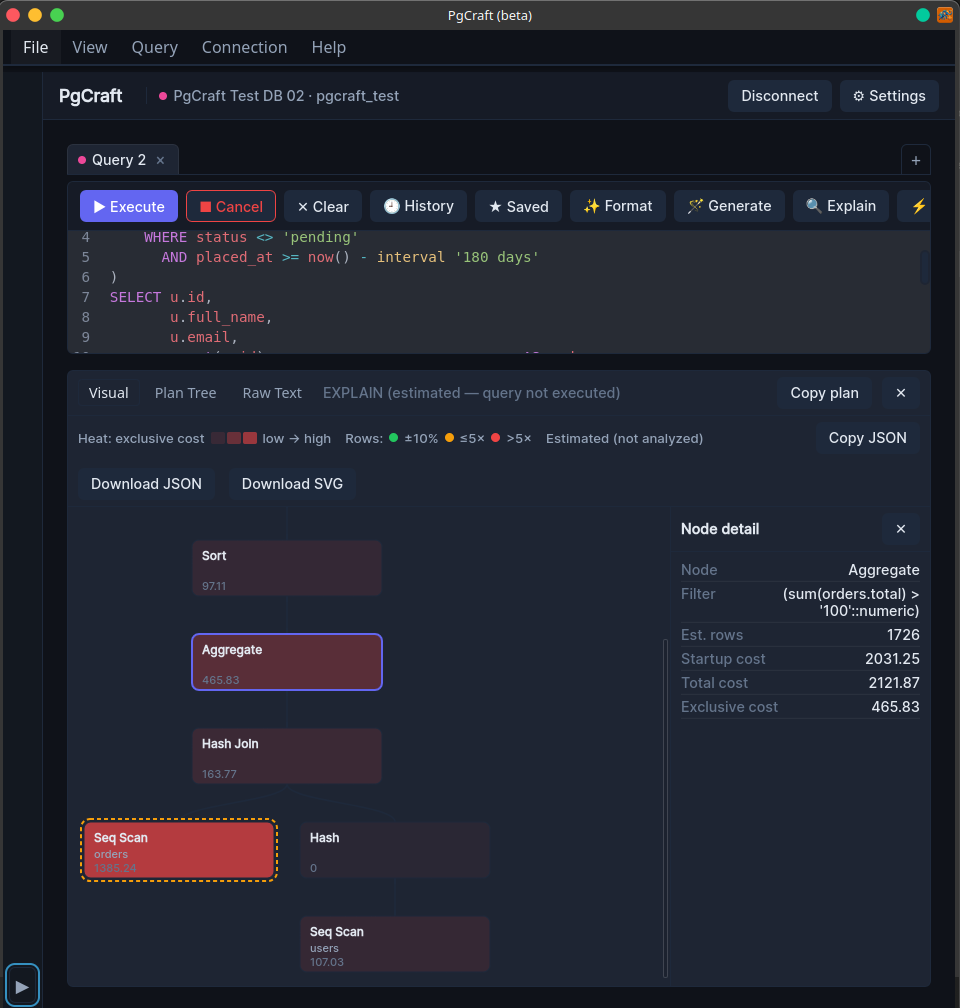The width and height of the screenshot is (960, 1008).
Task: Open the Help menu
Action: pyautogui.click(x=329, y=48)
